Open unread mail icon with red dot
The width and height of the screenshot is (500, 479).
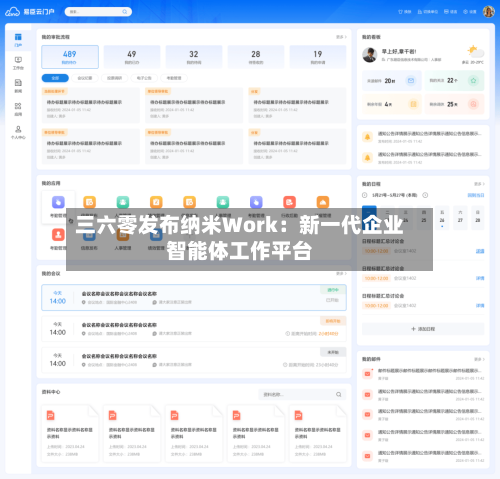(368, 374)
